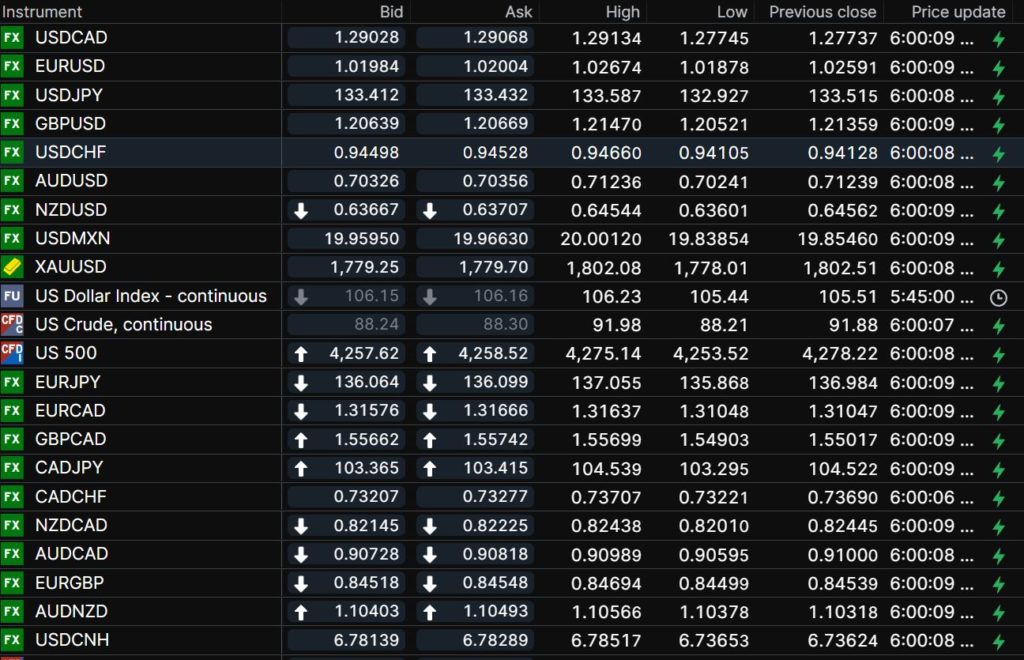The image size is (1024, 660).
Task: Sort by the Previous close column header
Action: 822,12
